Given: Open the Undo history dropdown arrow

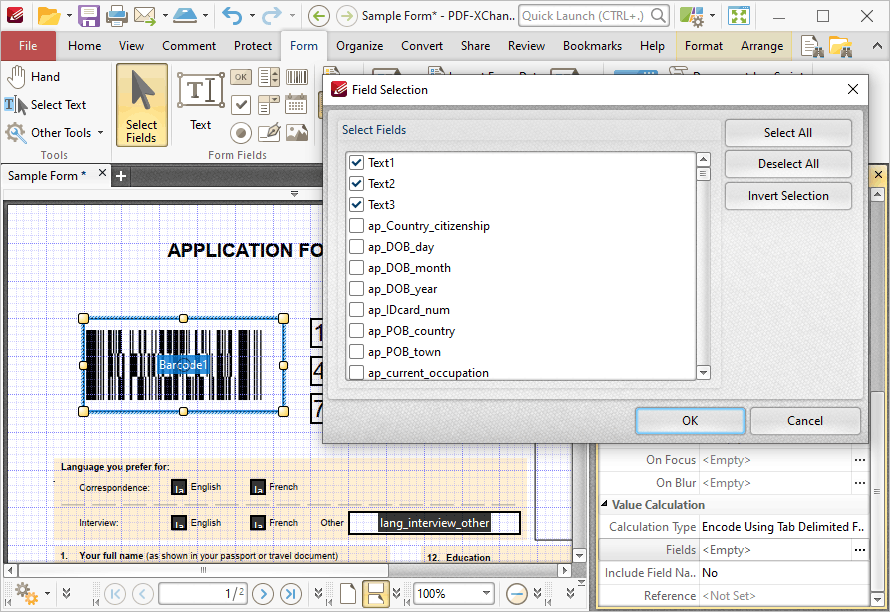Looking at the screenshot, I should 251,16.
